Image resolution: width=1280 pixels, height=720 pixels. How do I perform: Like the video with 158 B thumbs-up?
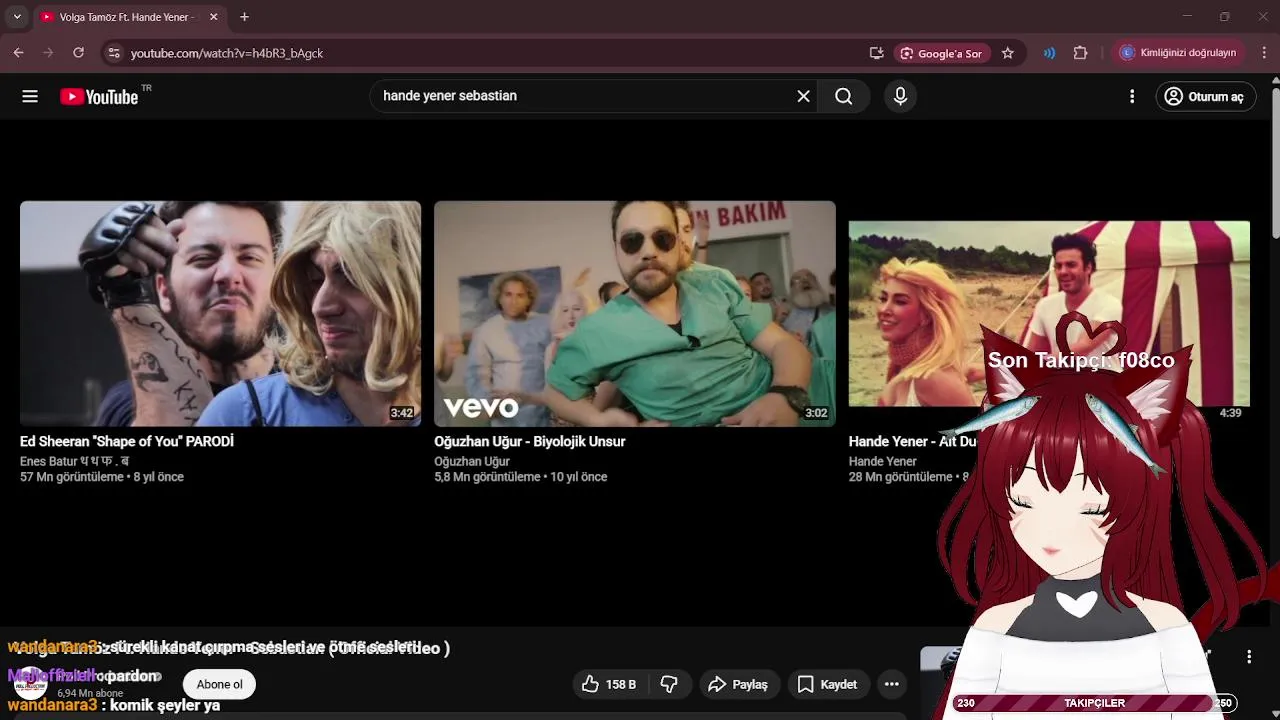pos(609,684)
